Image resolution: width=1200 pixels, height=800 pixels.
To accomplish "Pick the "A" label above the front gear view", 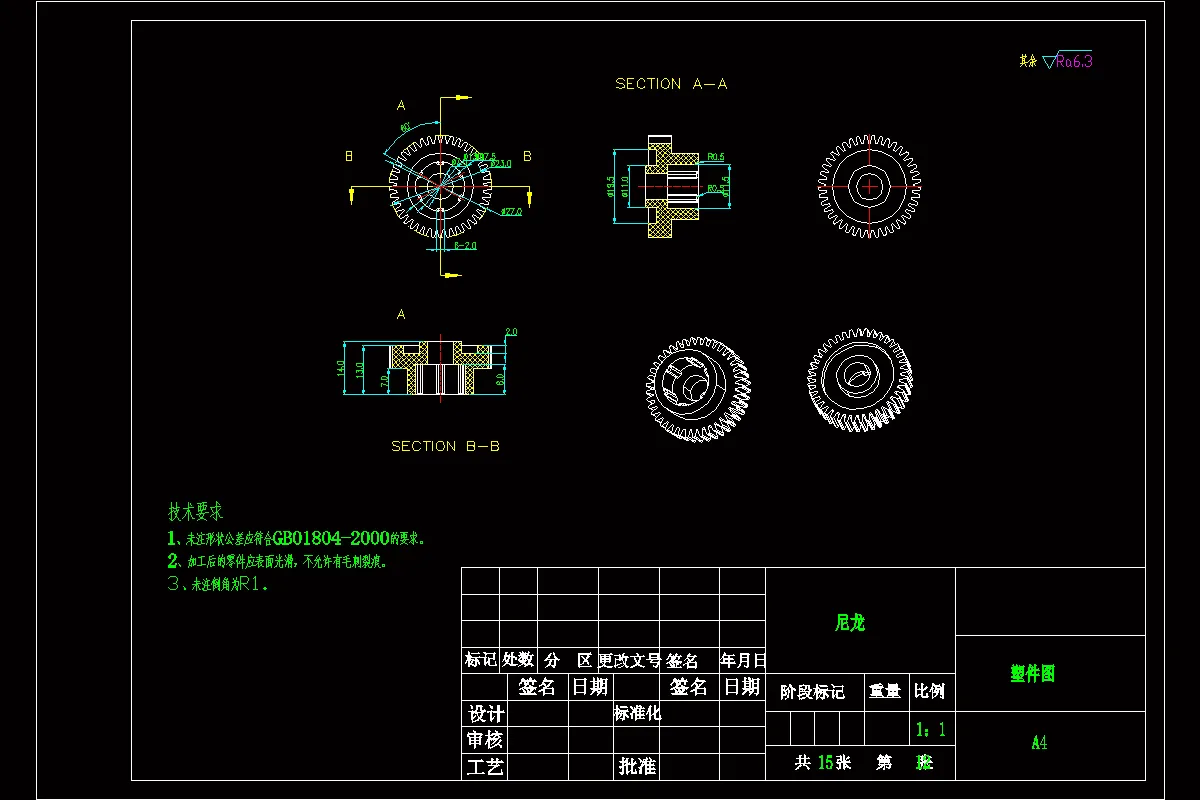I will (401, 105).
